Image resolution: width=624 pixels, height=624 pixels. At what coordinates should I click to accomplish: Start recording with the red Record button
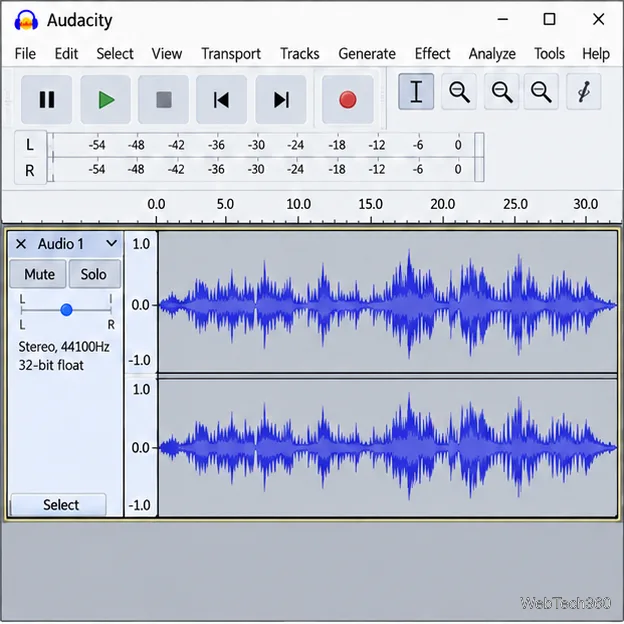click(x=347, y=99)
